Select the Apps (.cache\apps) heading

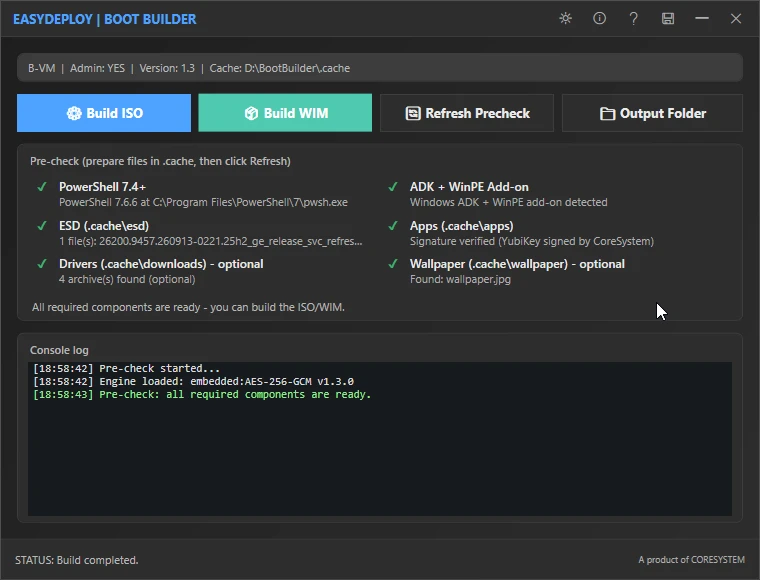click(461, 226)
